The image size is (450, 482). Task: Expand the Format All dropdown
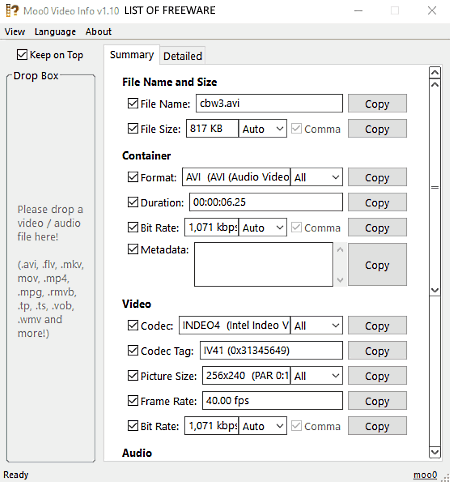click(316, 177)
